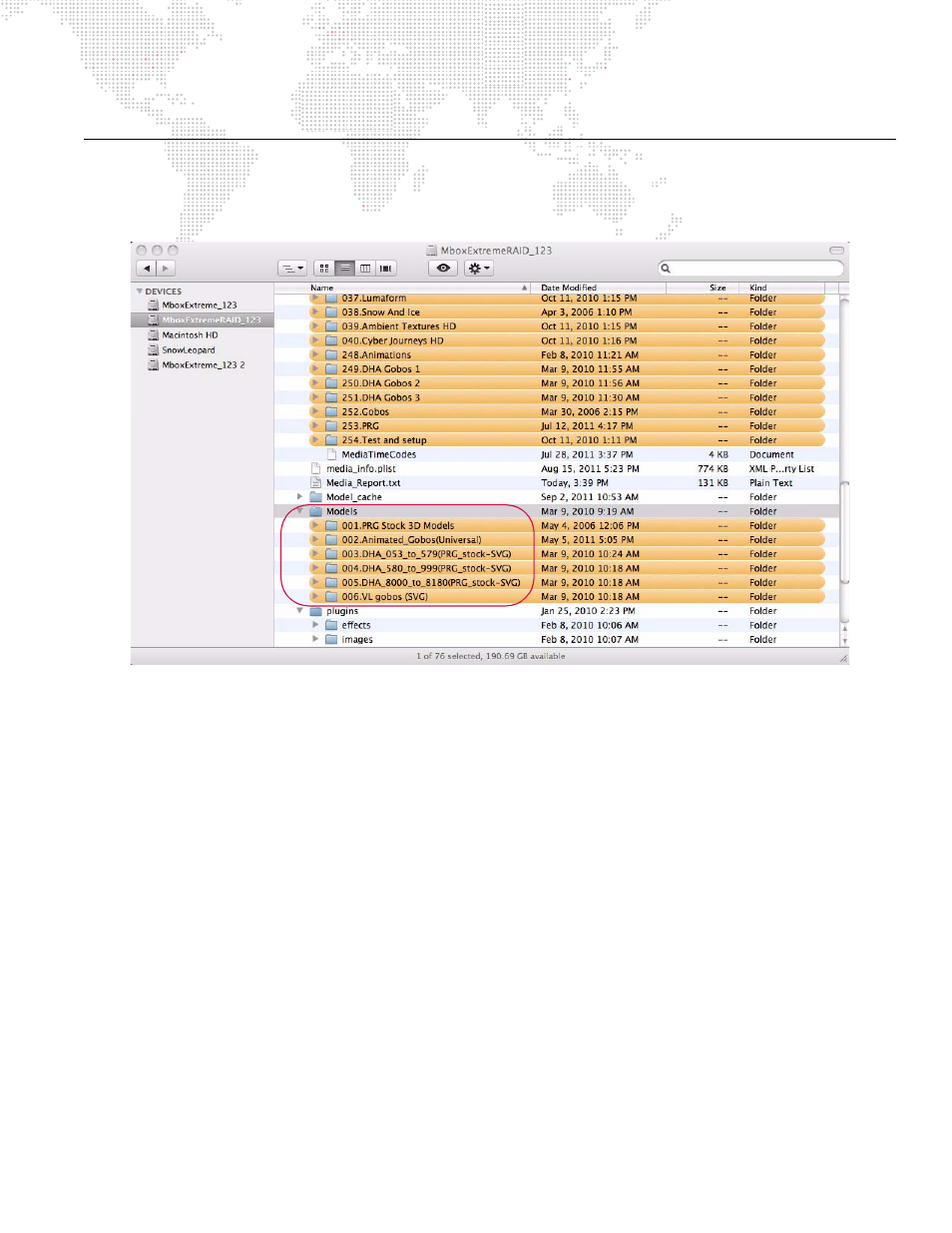Viewport: 952px width, 1233px height.
Task: Click the 774 KB size cell
Action: point(713,468)
